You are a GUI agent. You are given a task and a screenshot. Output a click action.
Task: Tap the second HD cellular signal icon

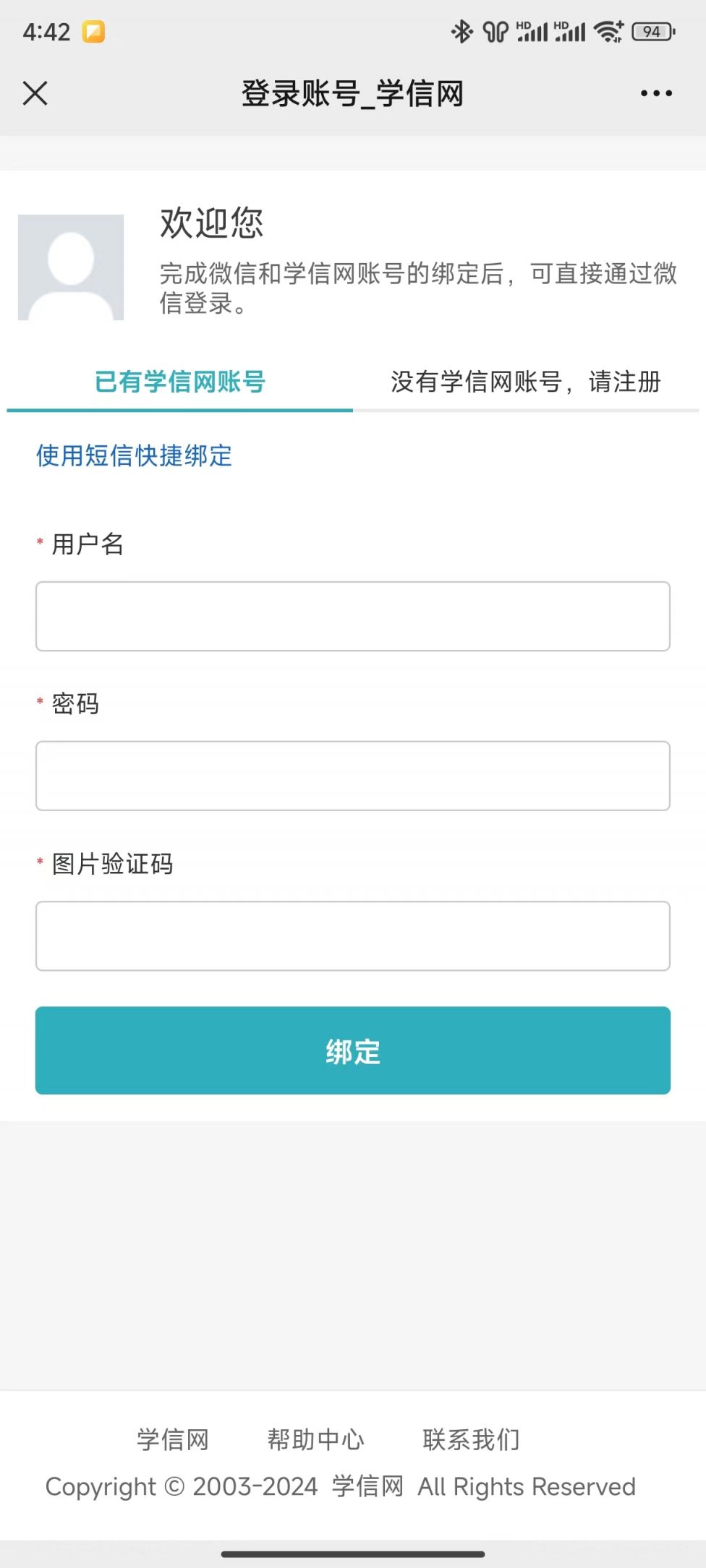[x=569, y=32]
